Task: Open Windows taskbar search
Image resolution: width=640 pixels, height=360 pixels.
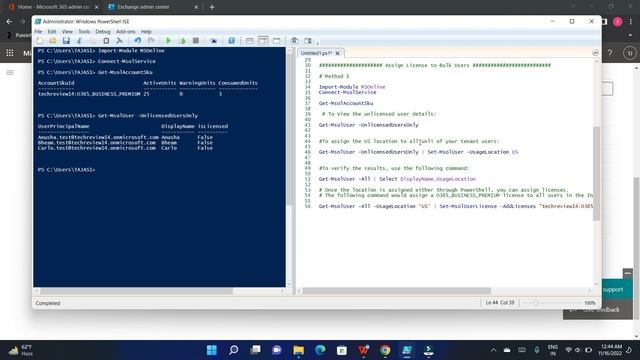Action: [x=233, y=350]
